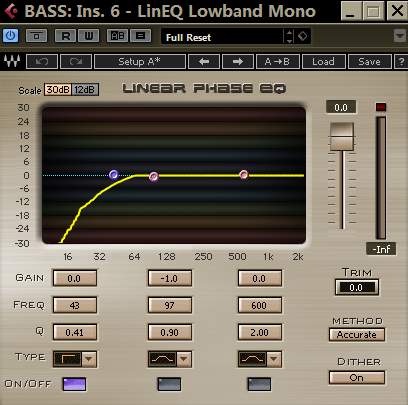The height and width of the screenshot is (405, 408).
Task: Toggle On/Off for the 43 Hz band
Action: (x=74, y=384)
